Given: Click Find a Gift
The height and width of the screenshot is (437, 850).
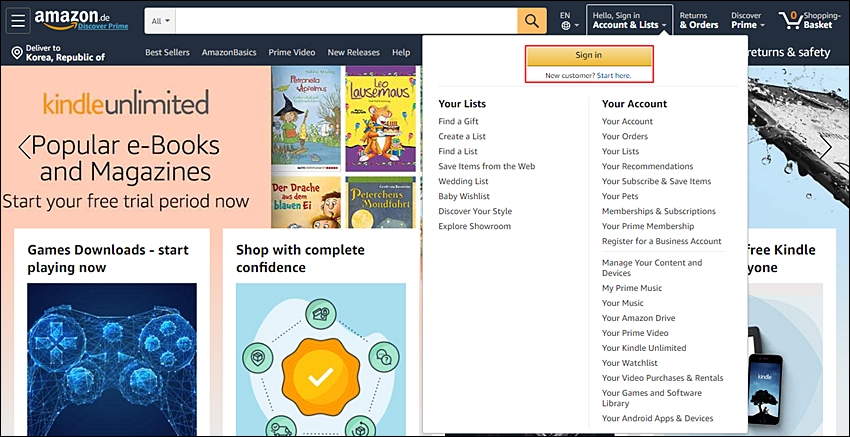Looking at the screenshot, I should pyautogui.click(x=458, y=121).
